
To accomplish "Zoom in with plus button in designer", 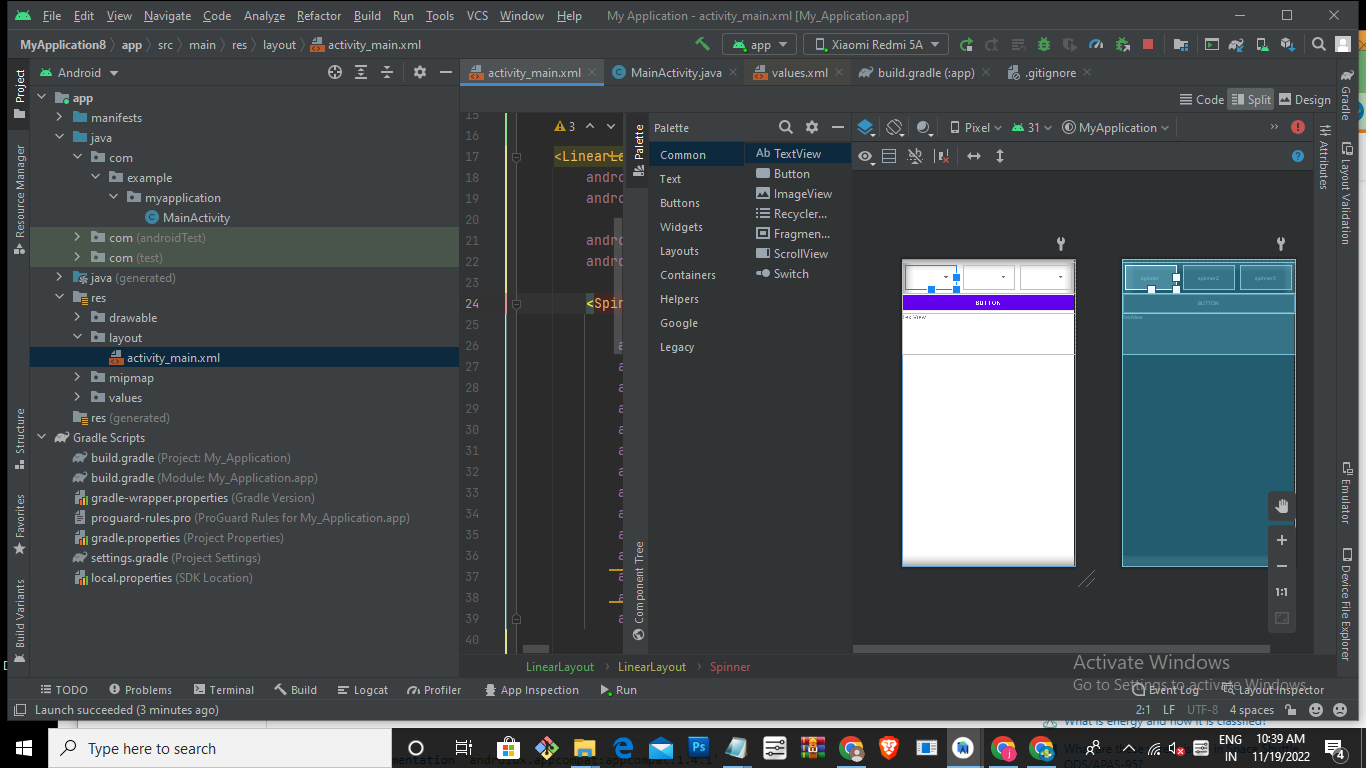I will (1281, 540).
